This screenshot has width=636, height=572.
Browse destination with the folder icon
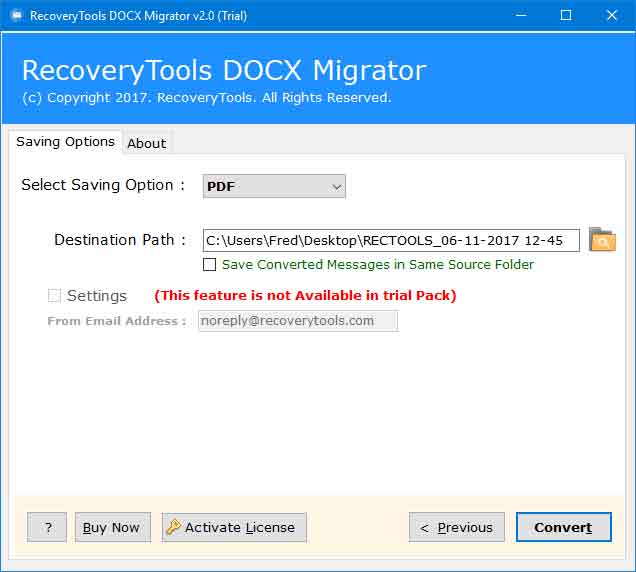(602, 239)
